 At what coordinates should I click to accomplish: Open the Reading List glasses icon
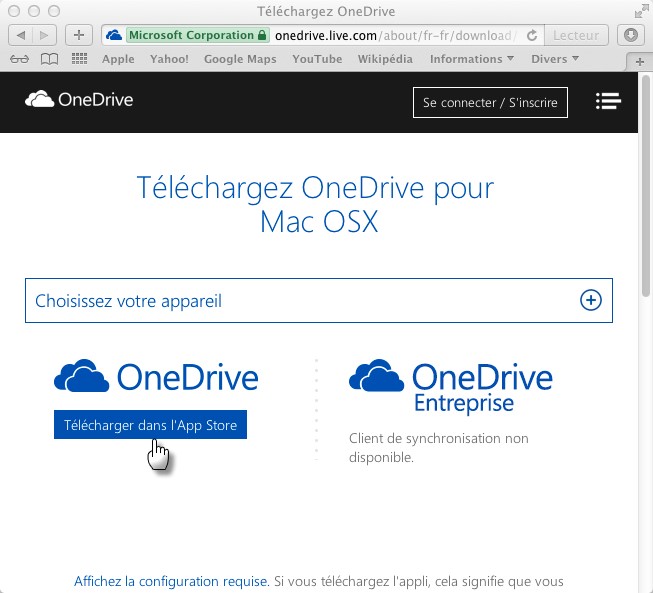pos(19,59)
